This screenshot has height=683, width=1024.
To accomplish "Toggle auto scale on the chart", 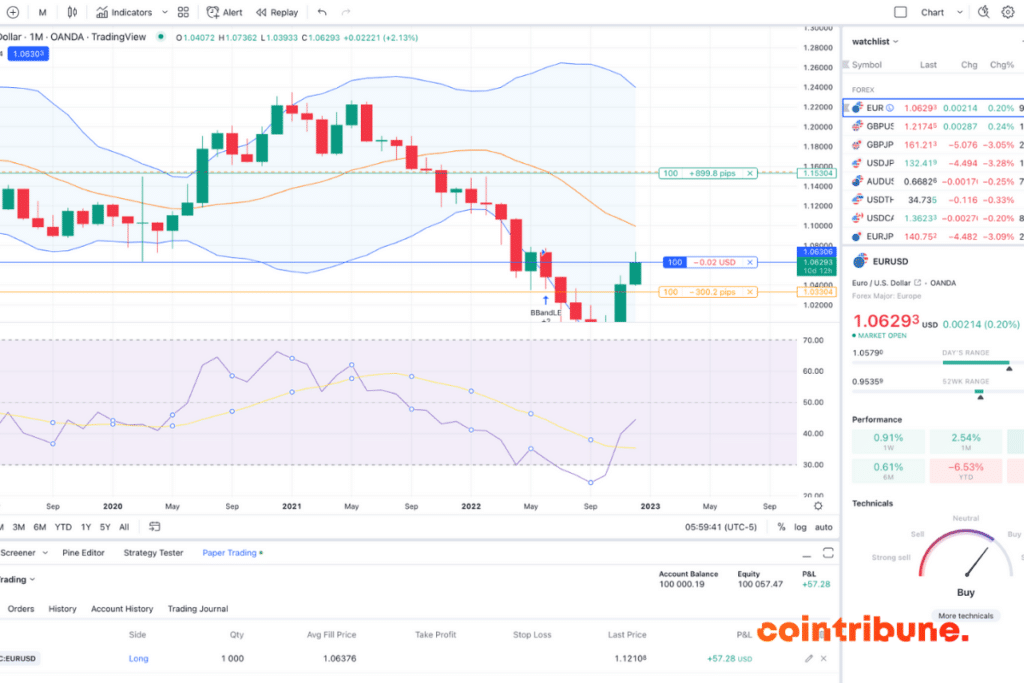I will tap(823, 527).
